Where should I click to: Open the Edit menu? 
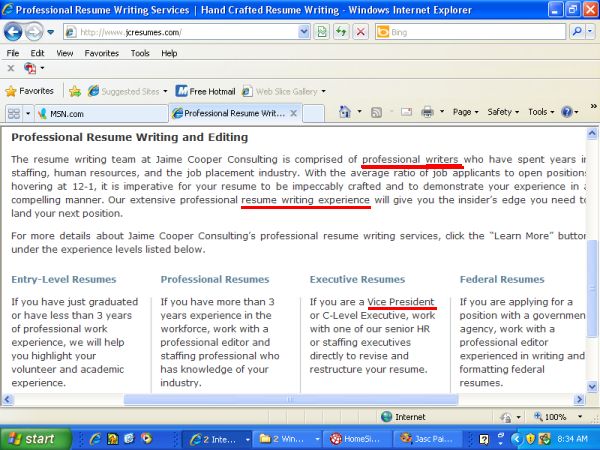point(37,53)
